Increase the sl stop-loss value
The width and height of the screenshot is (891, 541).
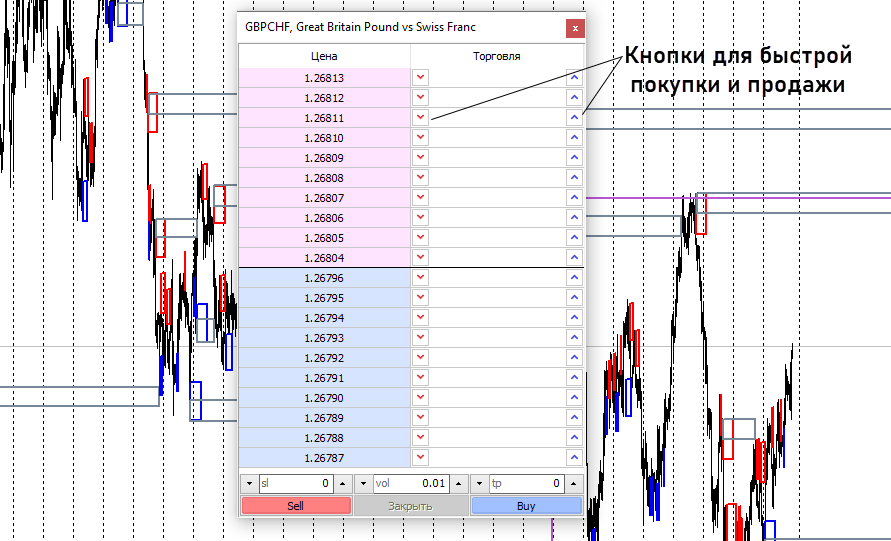[343, 483]
